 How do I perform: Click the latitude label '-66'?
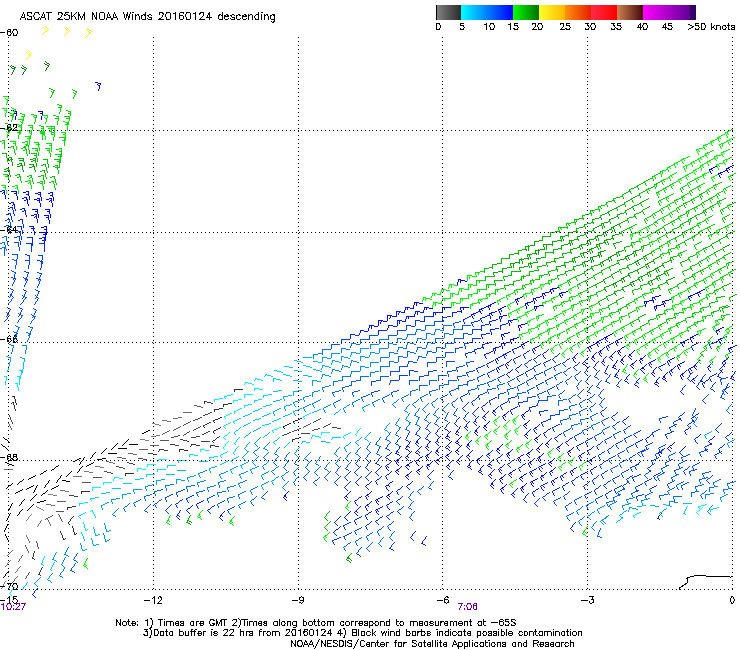pos(9,339)
